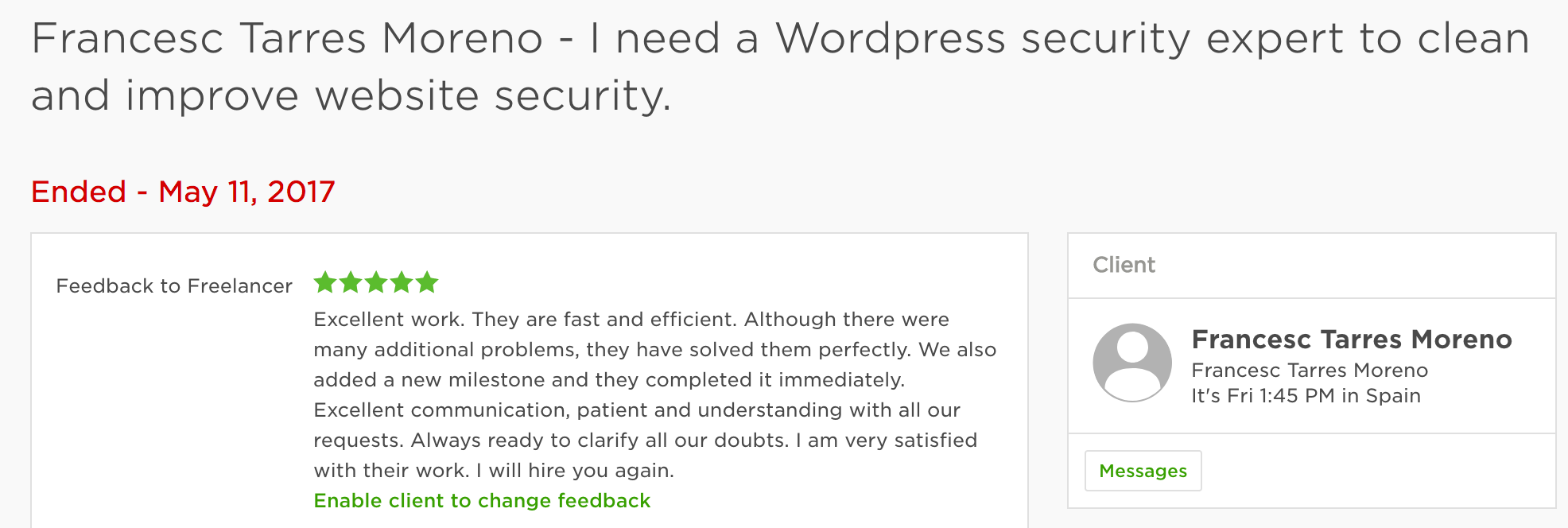1568x528 pixels.
Task: Click the second green rating star
Action: (351, 281)
